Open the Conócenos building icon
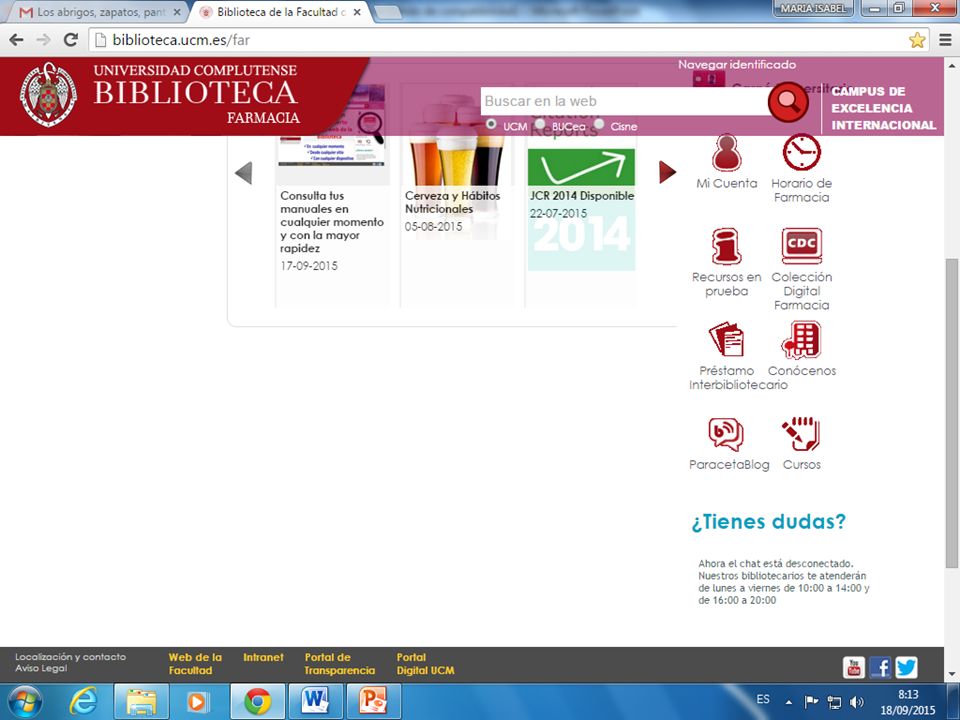This screenshot has width=960, height=720. 801,340
